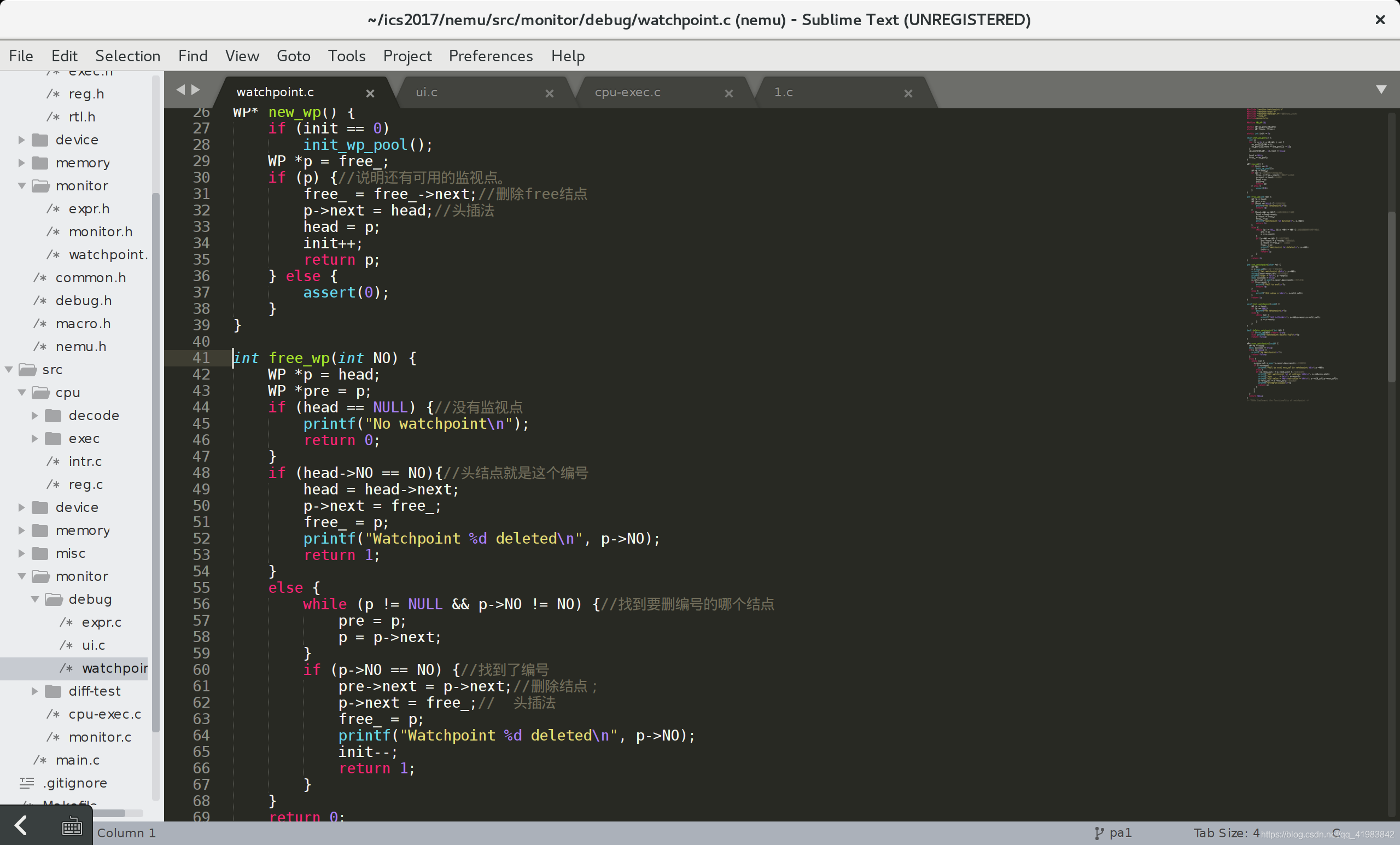
Task: Open main.c in the sidebar
Action: (x=77, y=760)
